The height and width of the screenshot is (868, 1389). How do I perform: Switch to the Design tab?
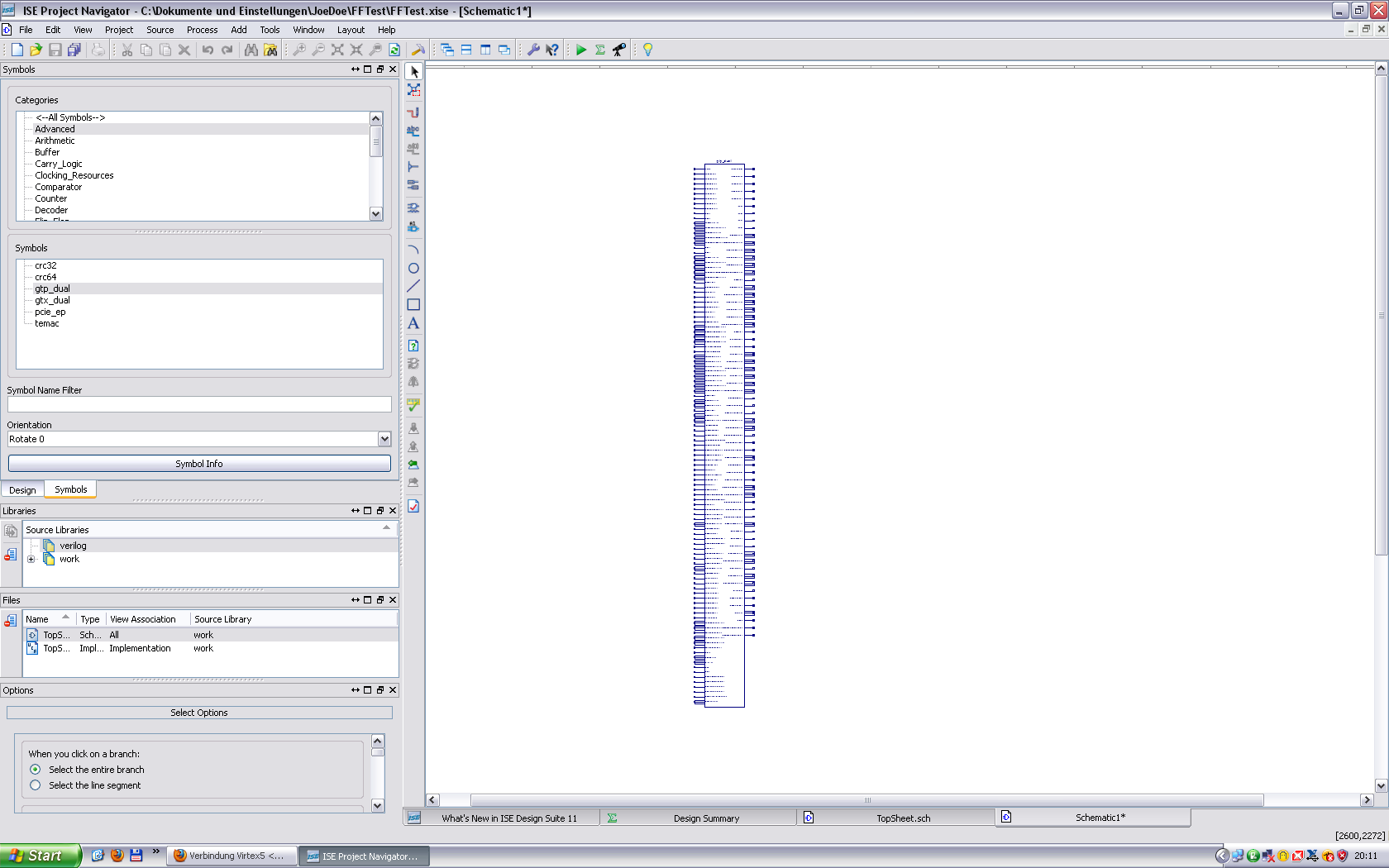[22, 490]
